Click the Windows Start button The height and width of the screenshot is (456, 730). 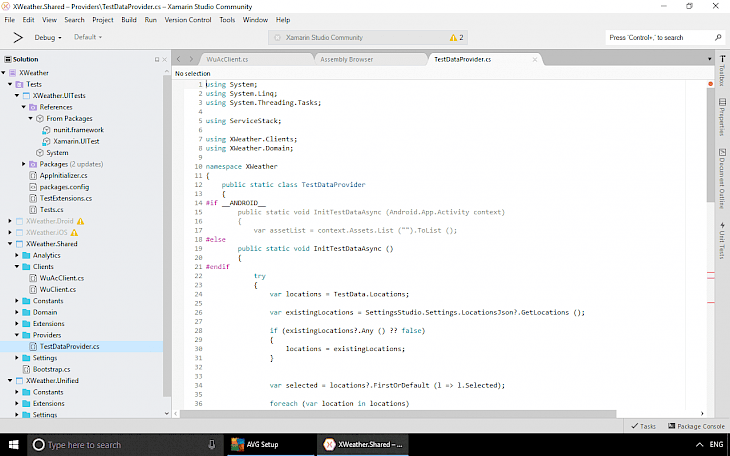14,444
